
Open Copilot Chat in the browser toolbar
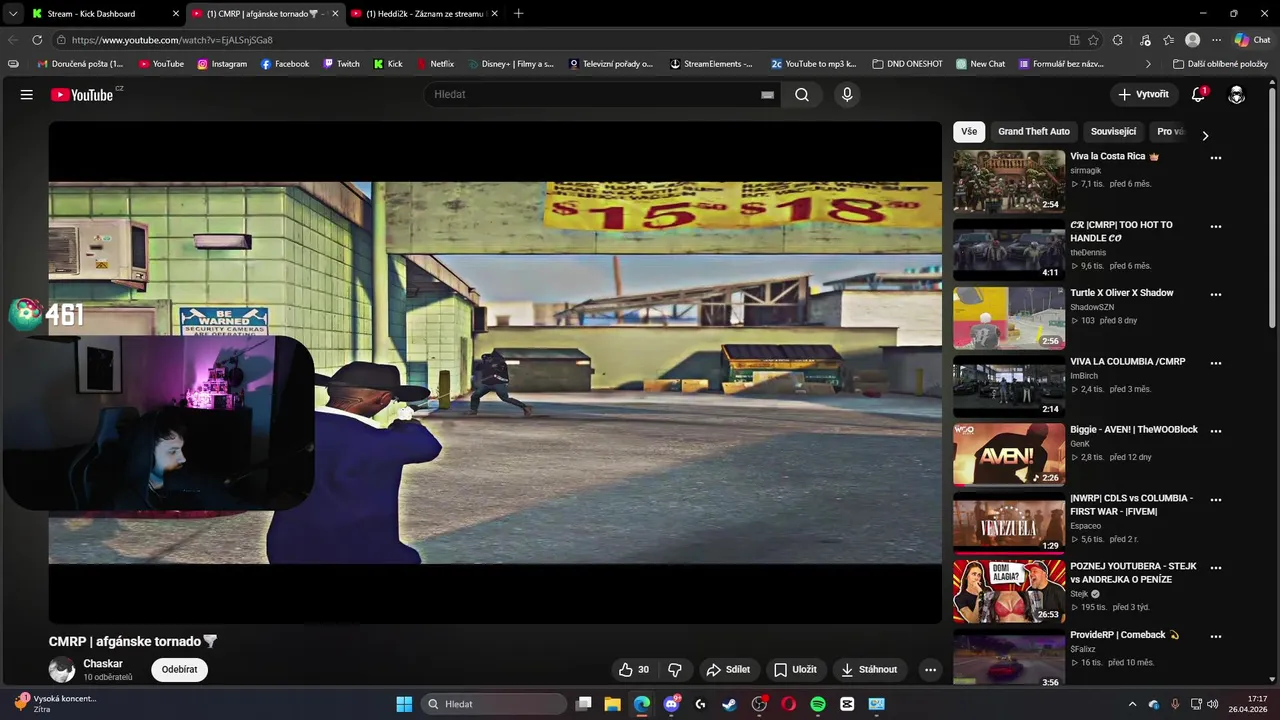(x=1253, y=40)
